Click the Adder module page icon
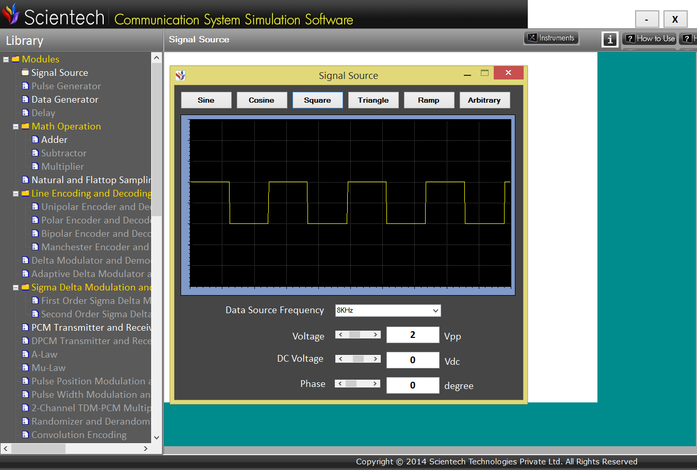 [x=35, y=140]
